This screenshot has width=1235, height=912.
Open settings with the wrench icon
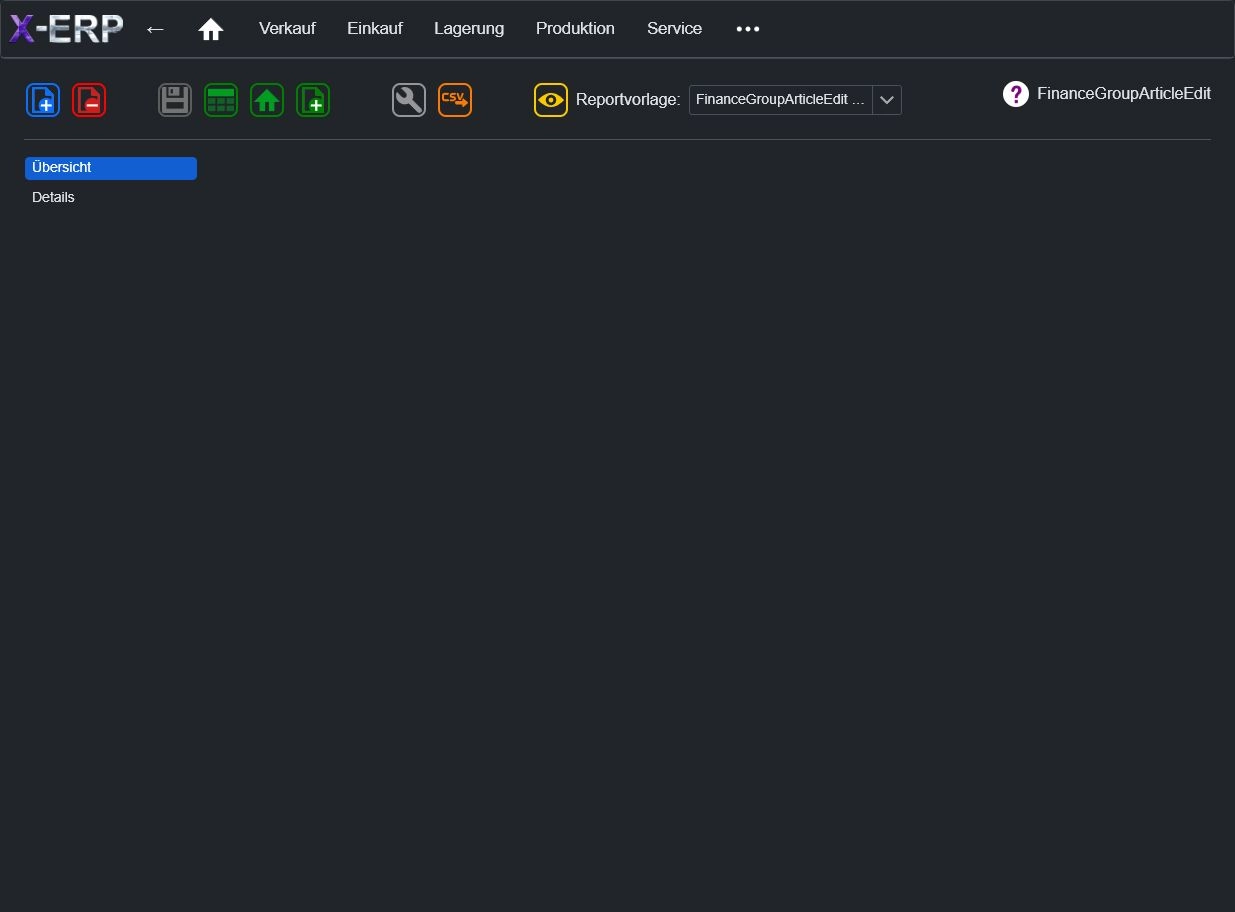[x=409, y=100]
